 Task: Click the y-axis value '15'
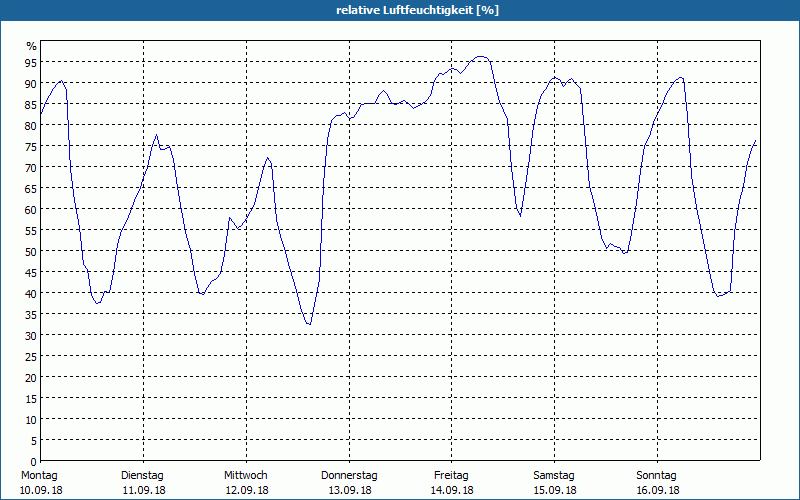(31, 398)
